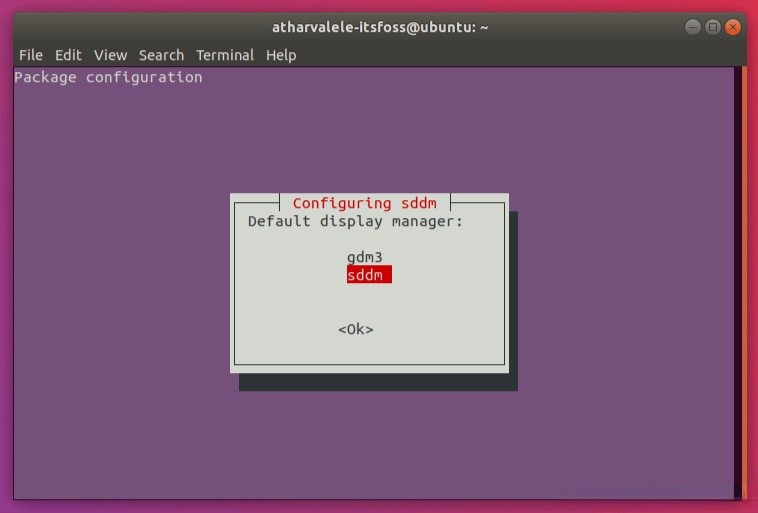Open the File menu

(x=31, y=55)
